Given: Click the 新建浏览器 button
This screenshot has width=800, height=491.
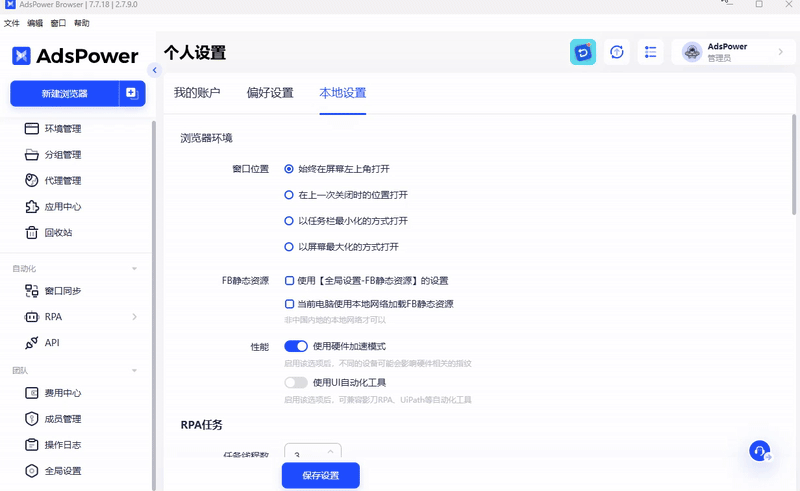Looking at the screenshot, I should coord(64,93).
